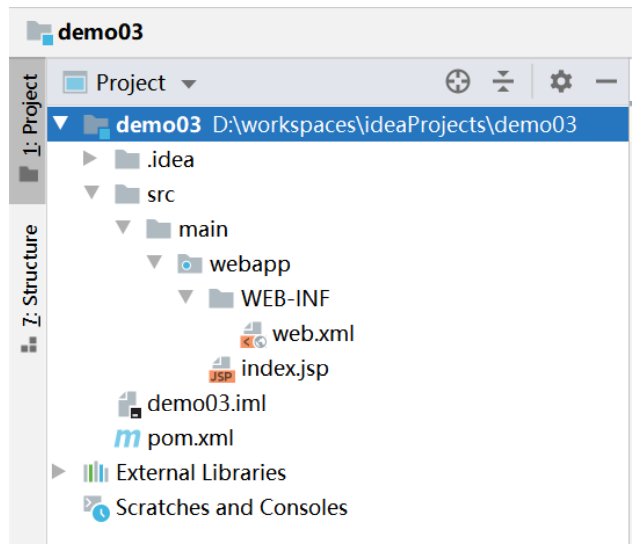Click the web.xml file icon
The width and height of the screenshot is (639, 551).
(253, 335)
